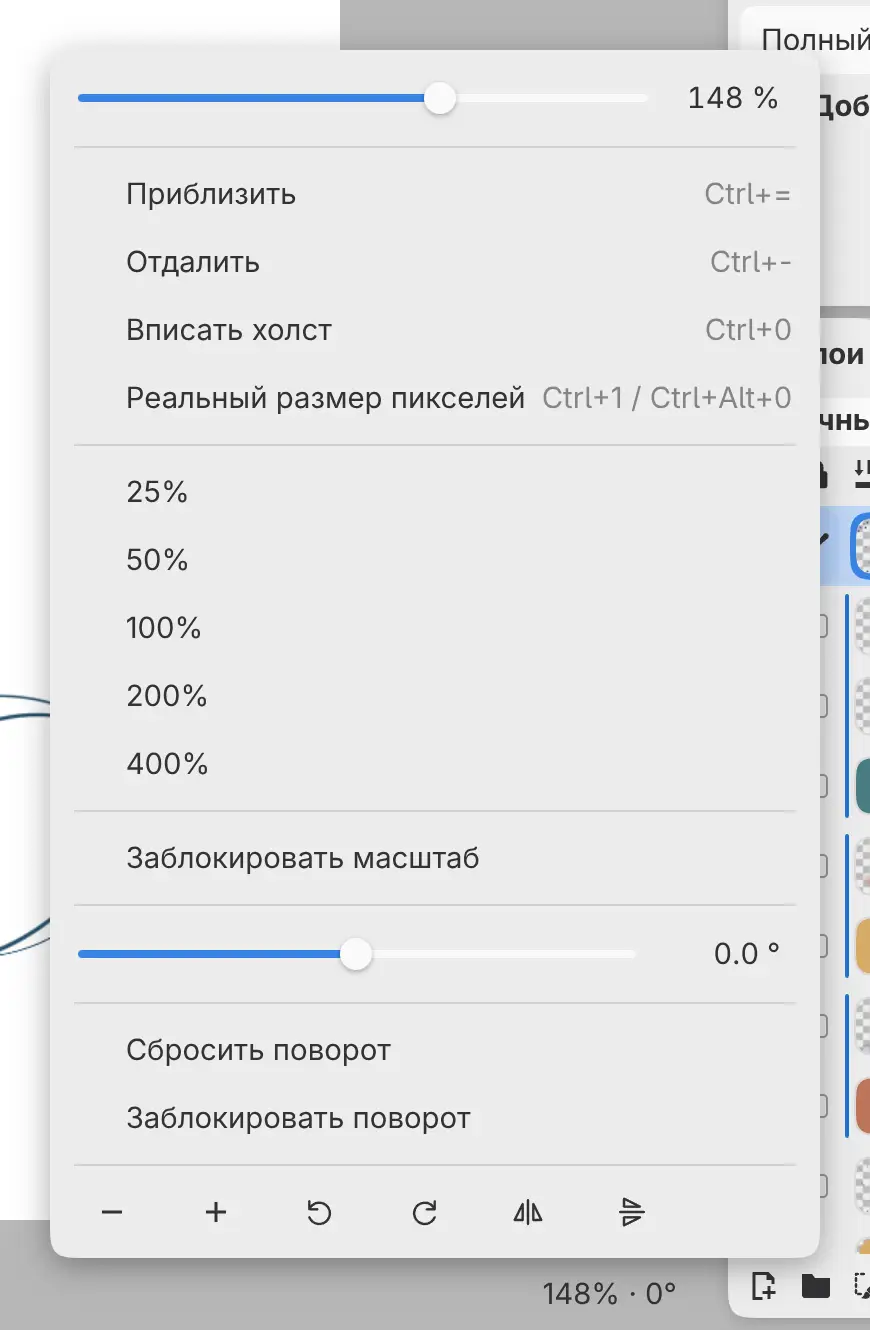Click the 0.0 ° rotation value field
870x1330 pixels.
coord(746,954)
